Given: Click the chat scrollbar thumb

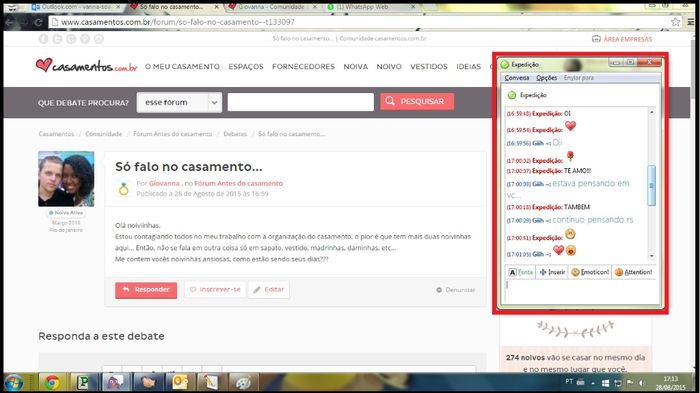Looking at the screenshot, I should [651, 185].
